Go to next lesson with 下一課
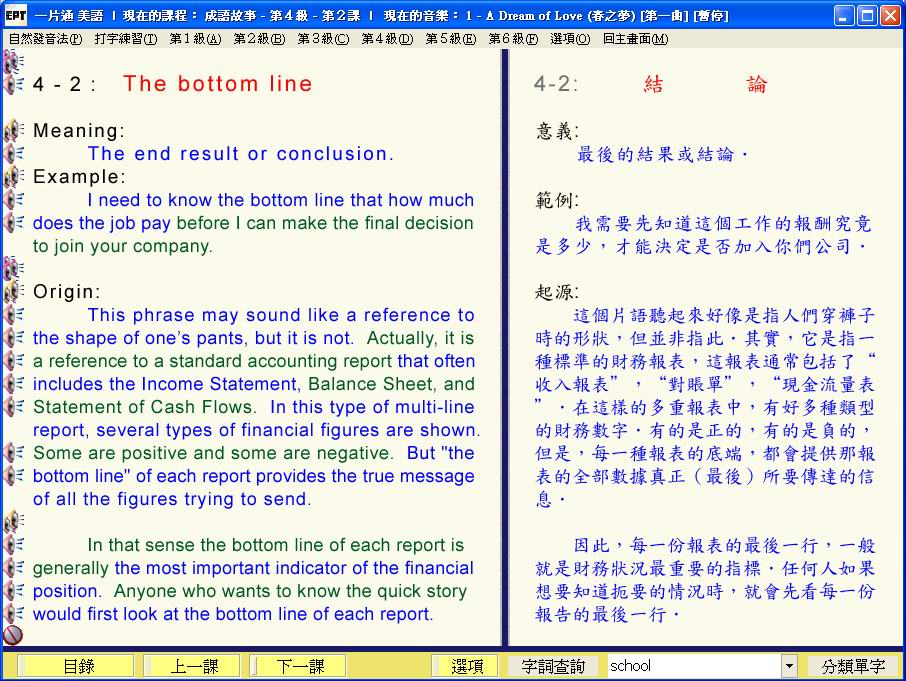 pyautogui.click(x=300, y=666)
